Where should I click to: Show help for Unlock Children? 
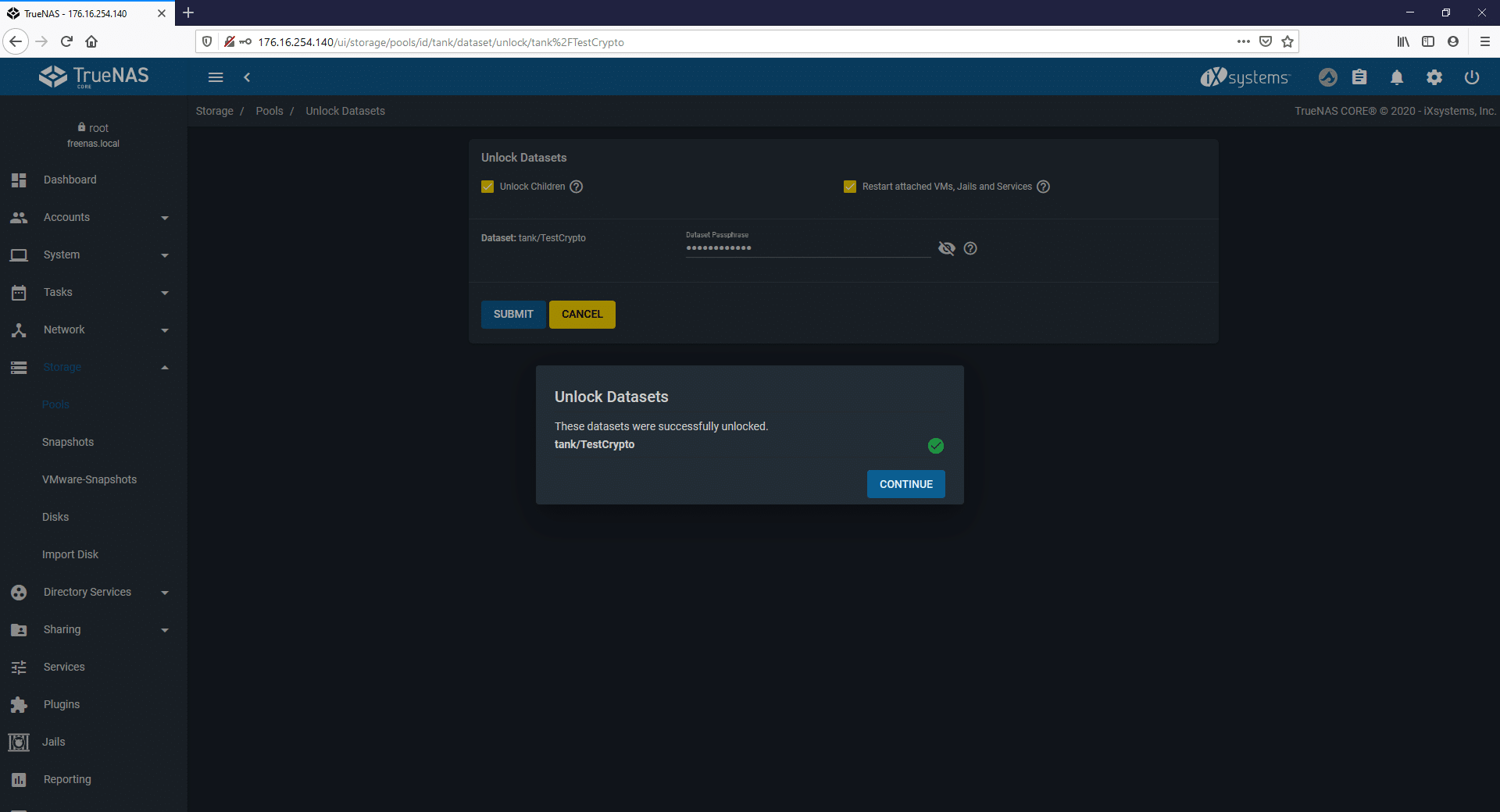(577, 187)
